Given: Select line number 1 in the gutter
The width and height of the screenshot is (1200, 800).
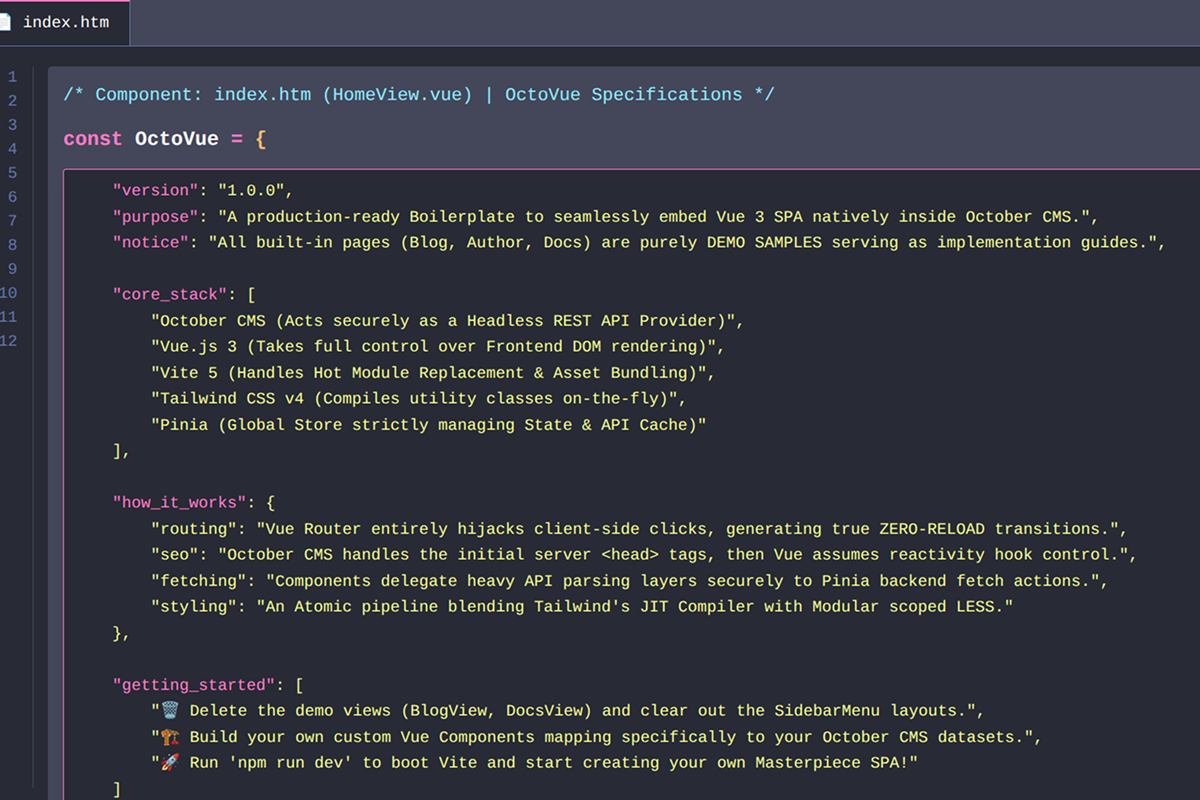Looking at the screenshot, I should pyautogui.click(x=12, y=77).
